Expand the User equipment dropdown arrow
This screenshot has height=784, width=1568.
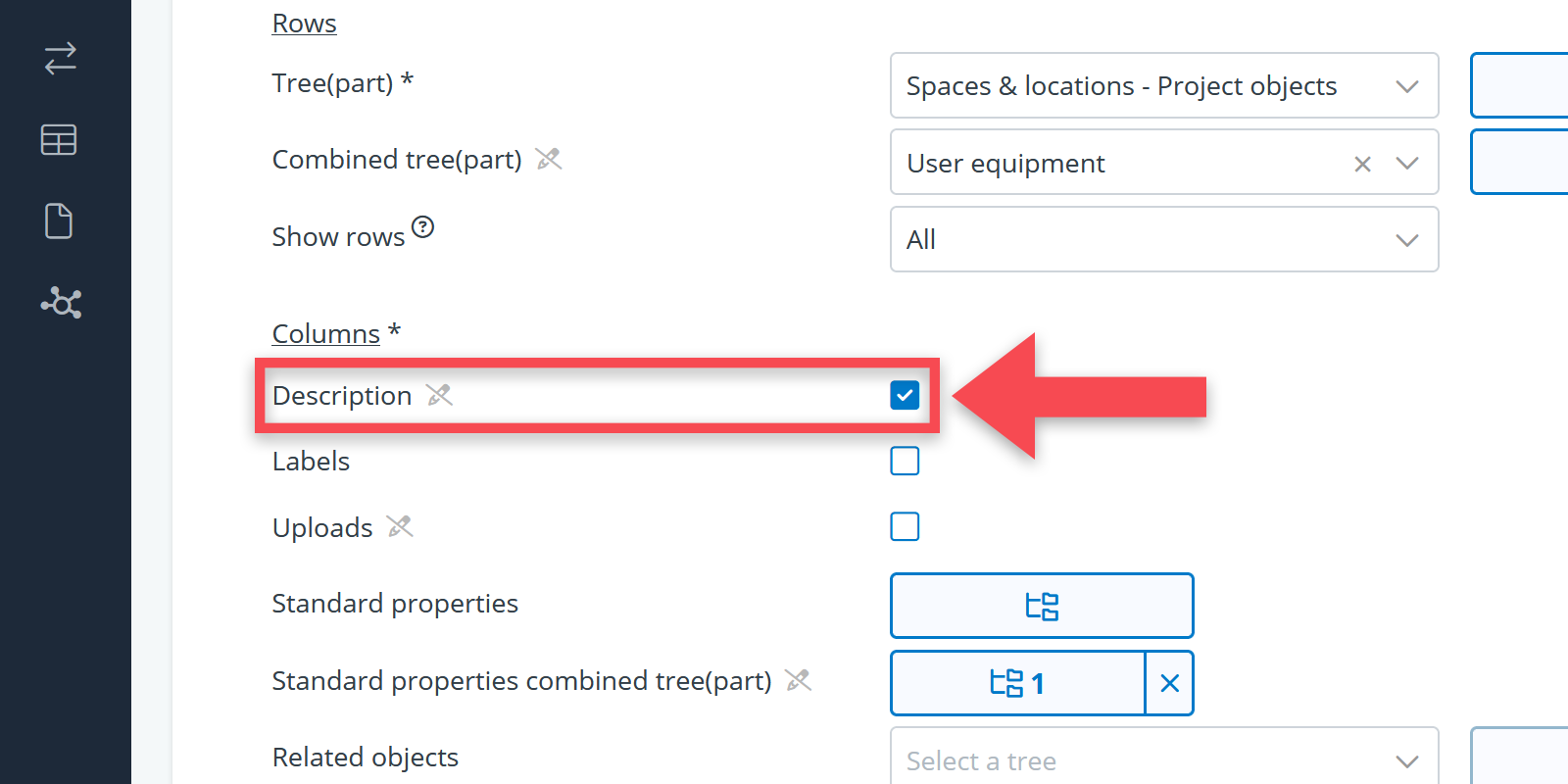1407,164
